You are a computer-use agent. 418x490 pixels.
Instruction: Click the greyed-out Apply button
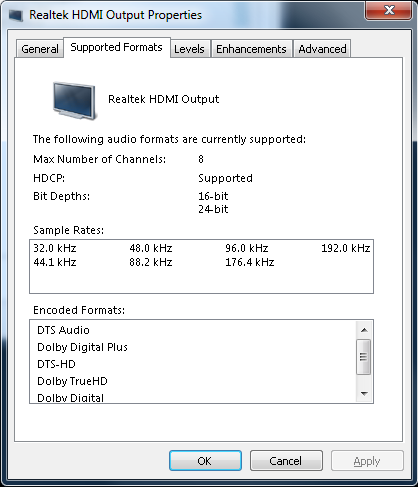(x=367, y=461)
